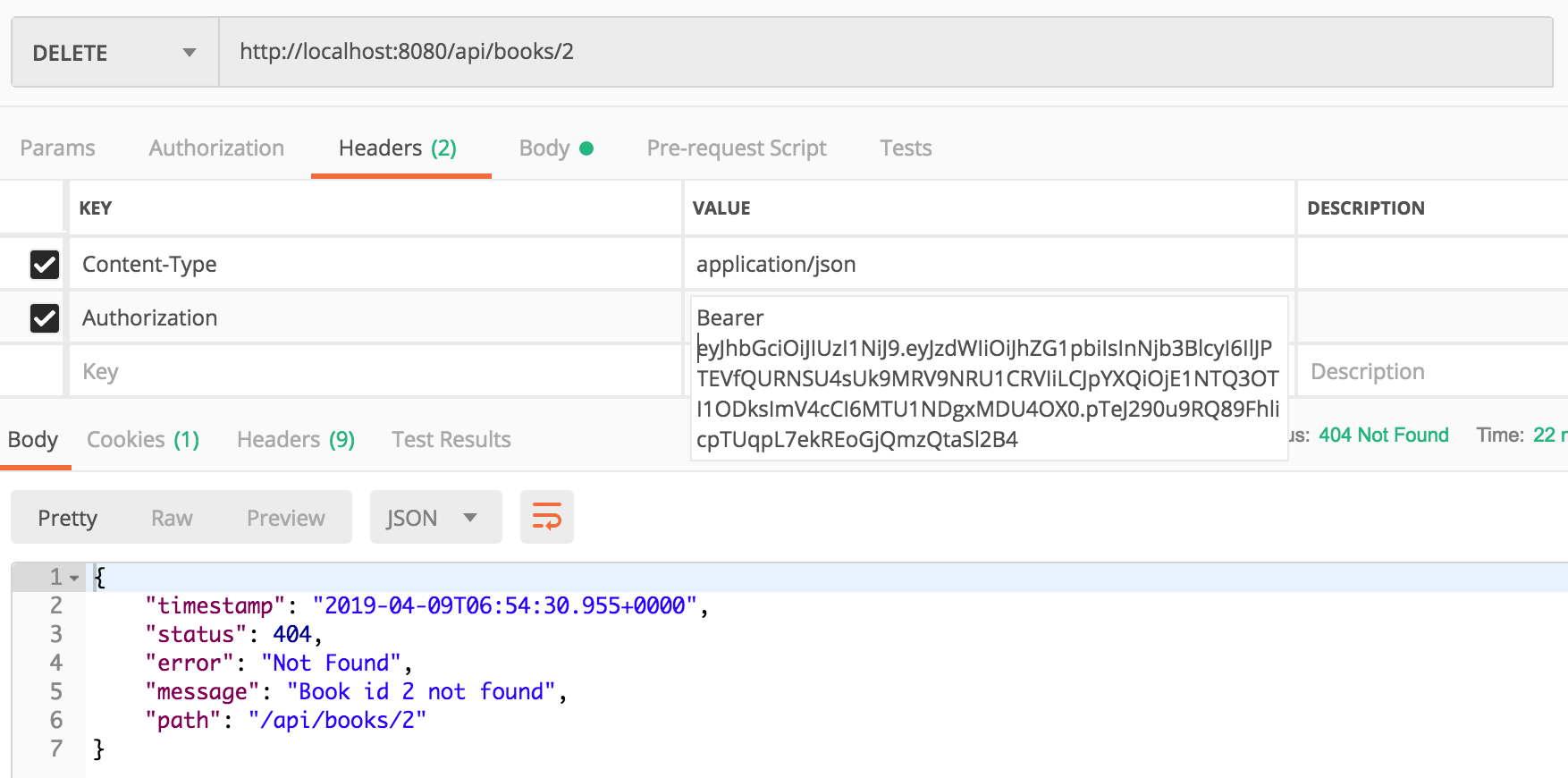Viewport: 1568px width, 778px height.
Task: Click the "Book id 2 not found" message
Action: pyautogui.click(x=421, y=691)
